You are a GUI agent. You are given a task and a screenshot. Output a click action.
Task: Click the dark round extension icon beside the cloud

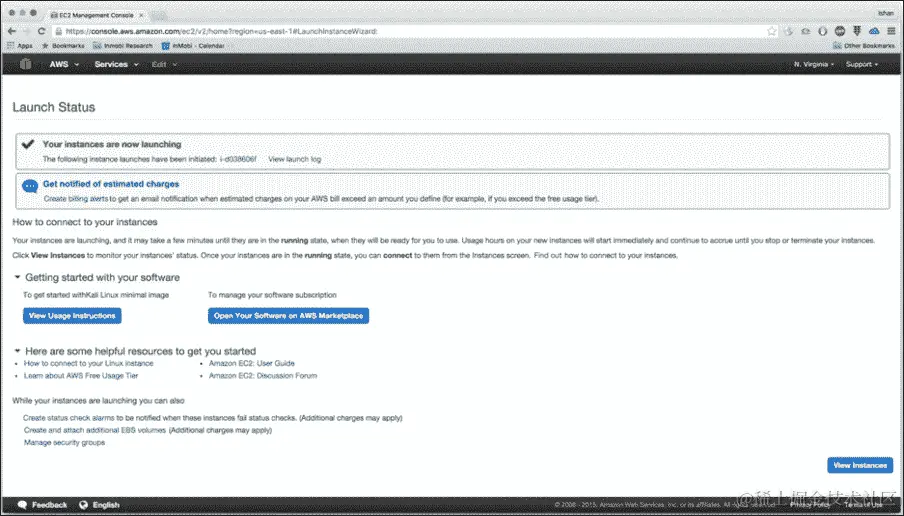tap(840, 31)
